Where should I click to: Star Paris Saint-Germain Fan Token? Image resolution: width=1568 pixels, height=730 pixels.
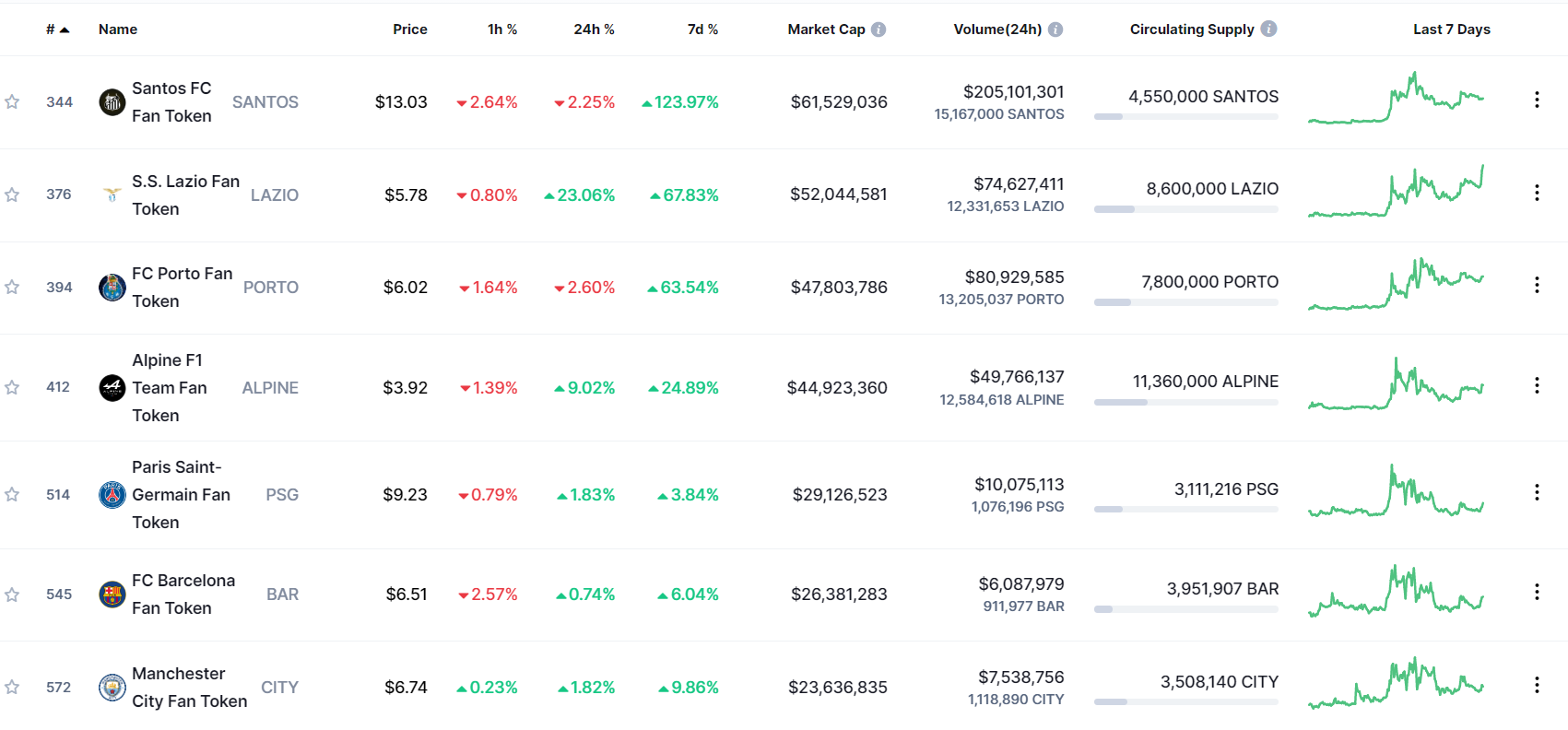[12, 494]
